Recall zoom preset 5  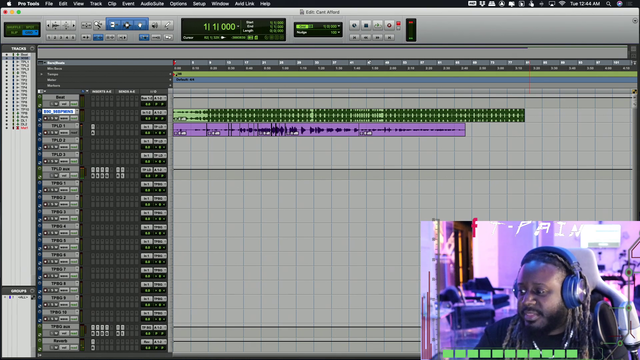pos(73,37)
